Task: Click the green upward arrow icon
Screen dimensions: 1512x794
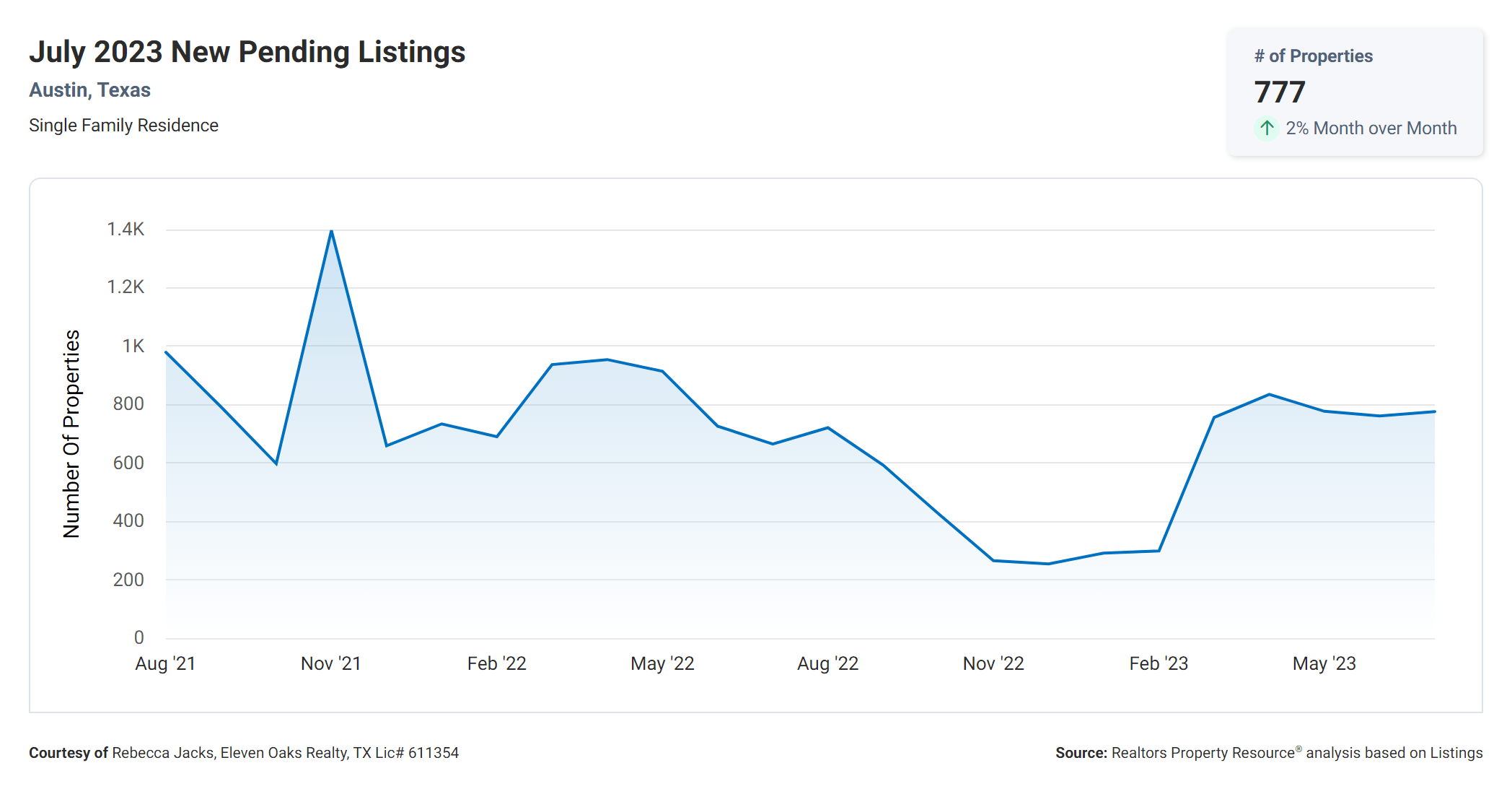Action: [1266, 128]
